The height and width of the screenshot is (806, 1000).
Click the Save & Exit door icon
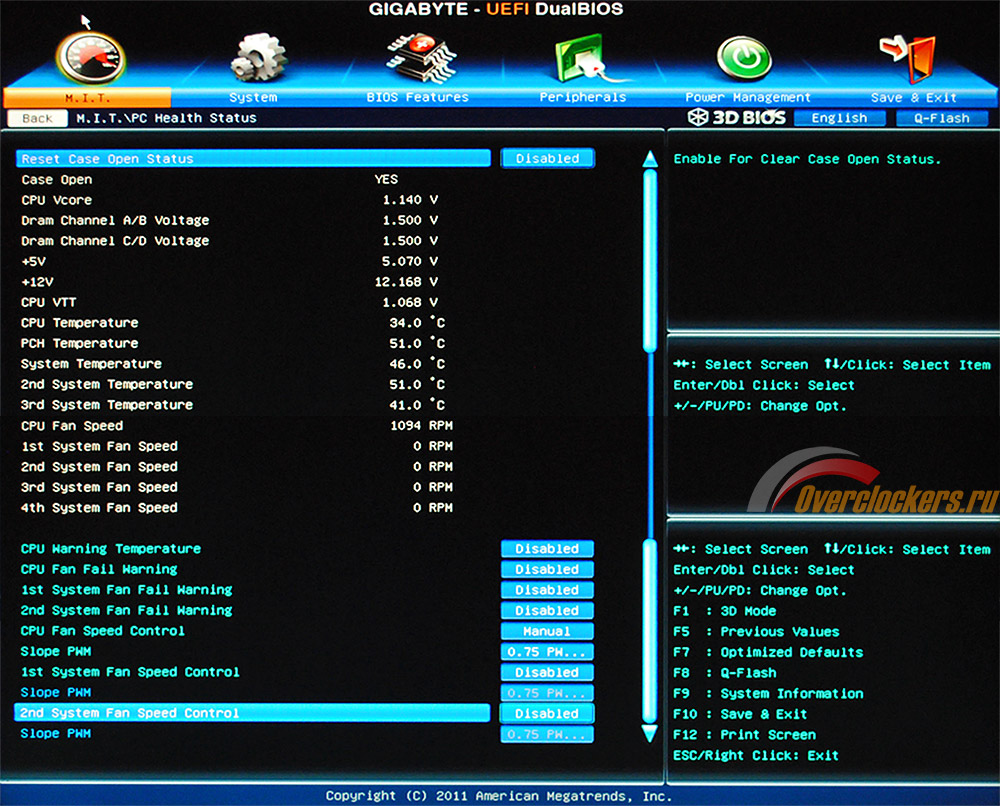[908, 59]
